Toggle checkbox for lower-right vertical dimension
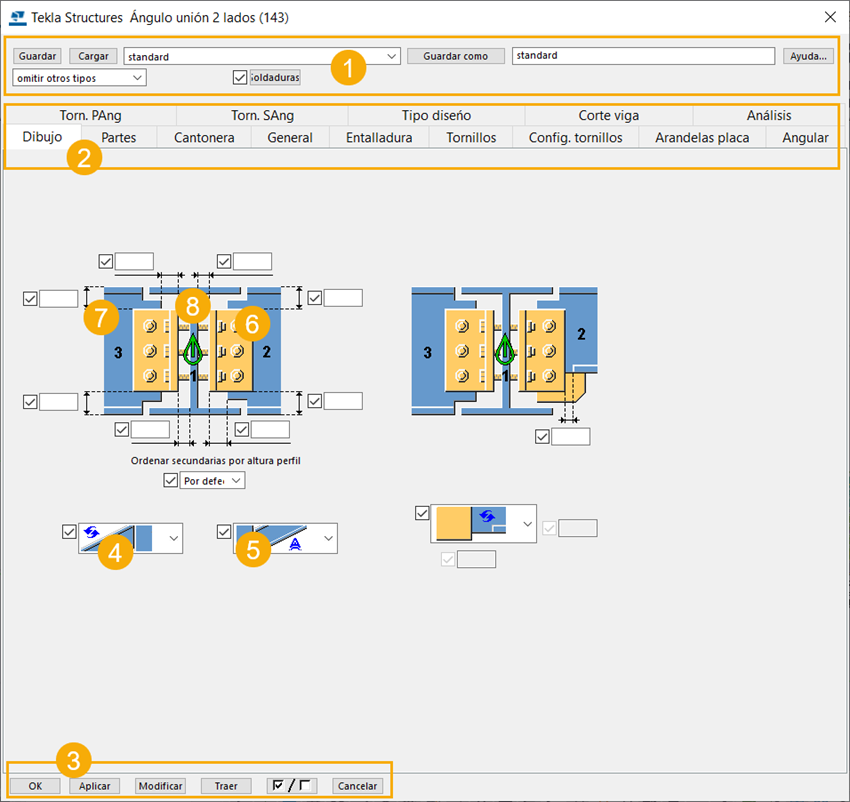The height and width of the screenshot is (802, 850). point(315,401)
